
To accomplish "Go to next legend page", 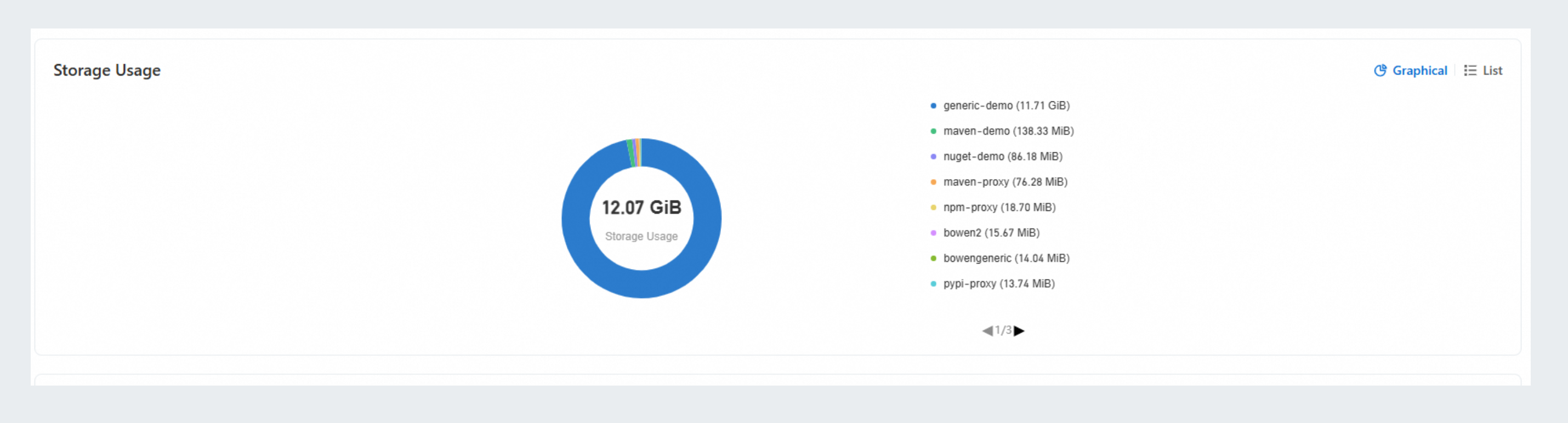I will point(1019,330).
